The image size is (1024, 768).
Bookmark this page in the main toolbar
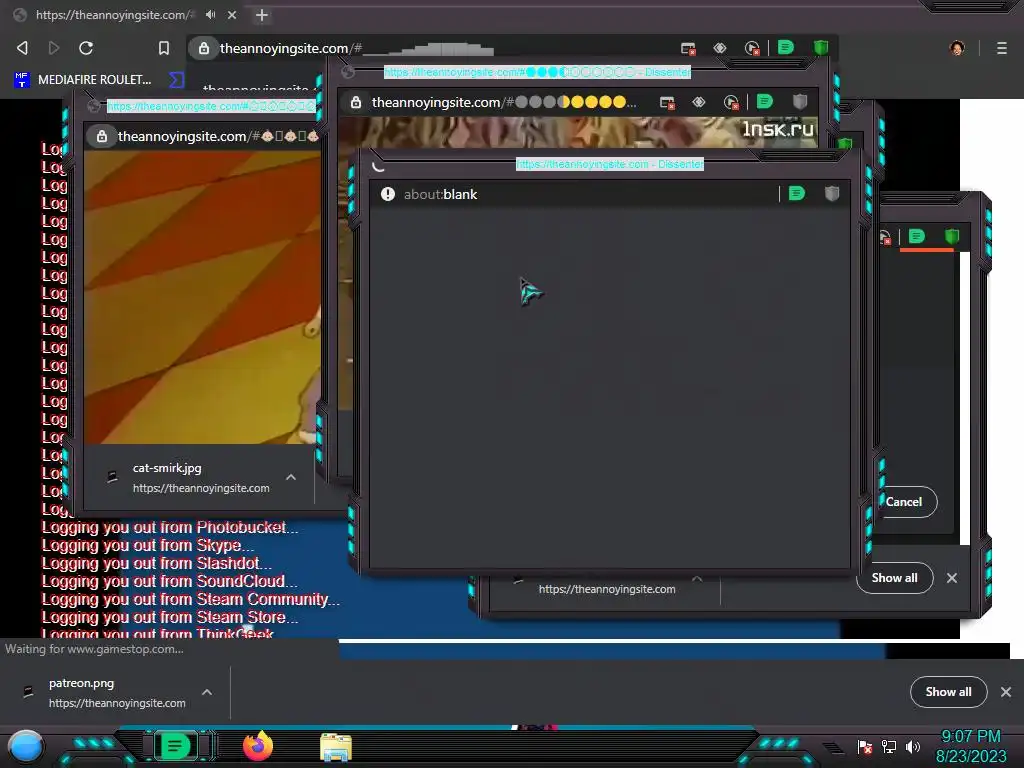[164, 48]
